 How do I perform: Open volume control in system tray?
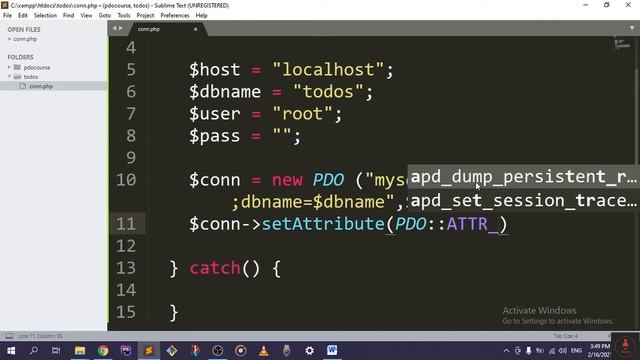point(563,351)
